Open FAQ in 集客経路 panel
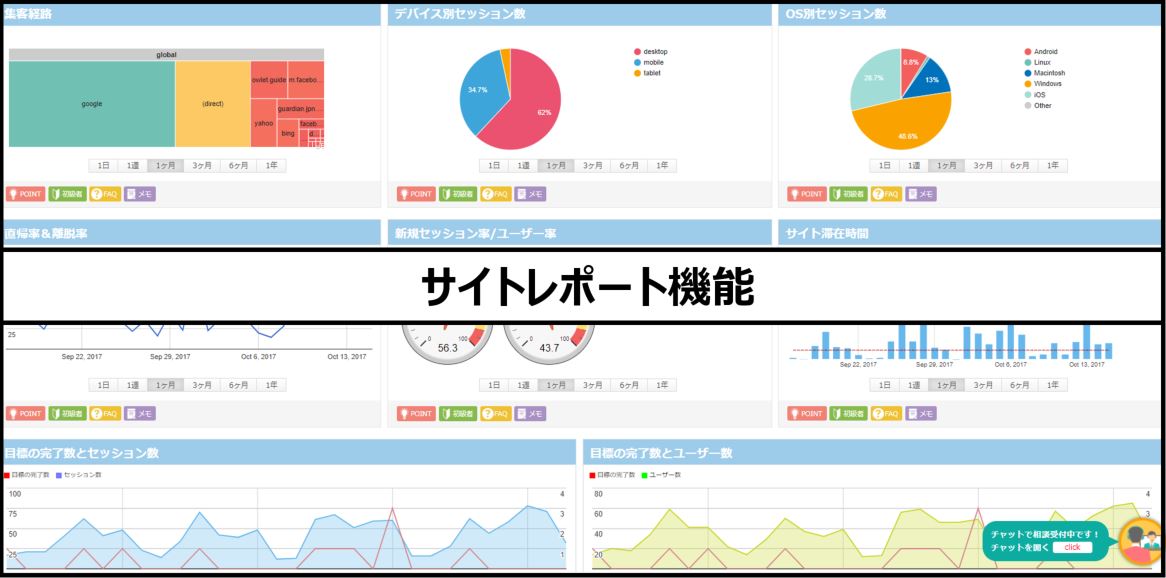Viewport: 1166px width, 578px height. point(105,194)
